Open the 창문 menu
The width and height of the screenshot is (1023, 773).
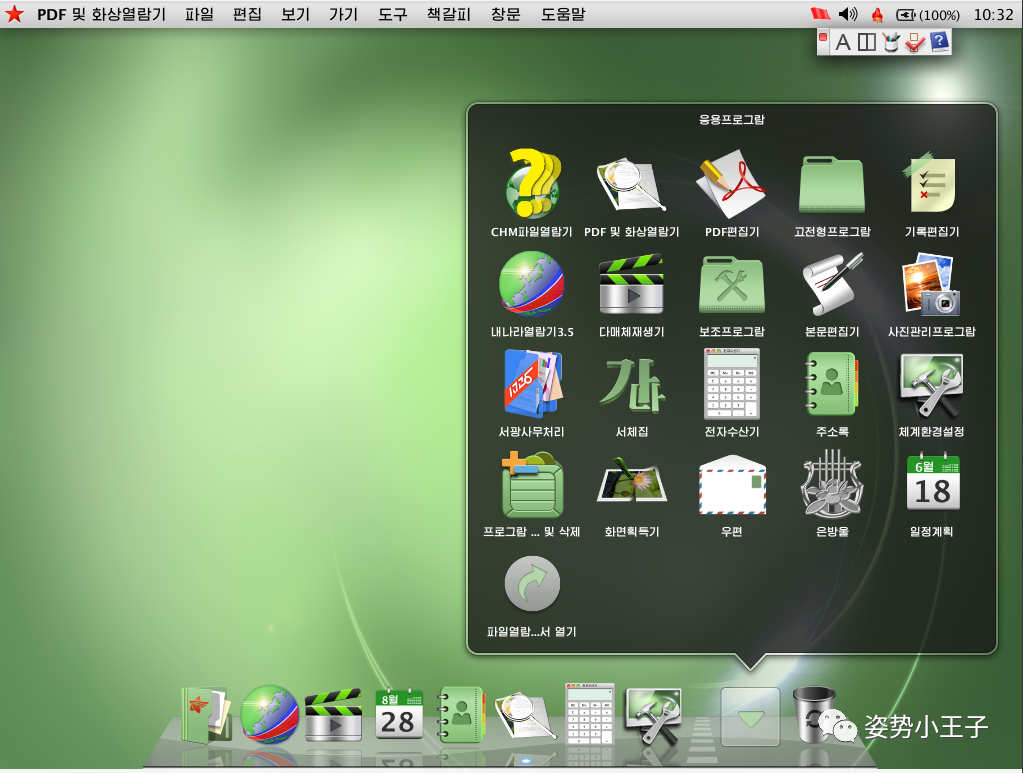[x=506, y=14]
